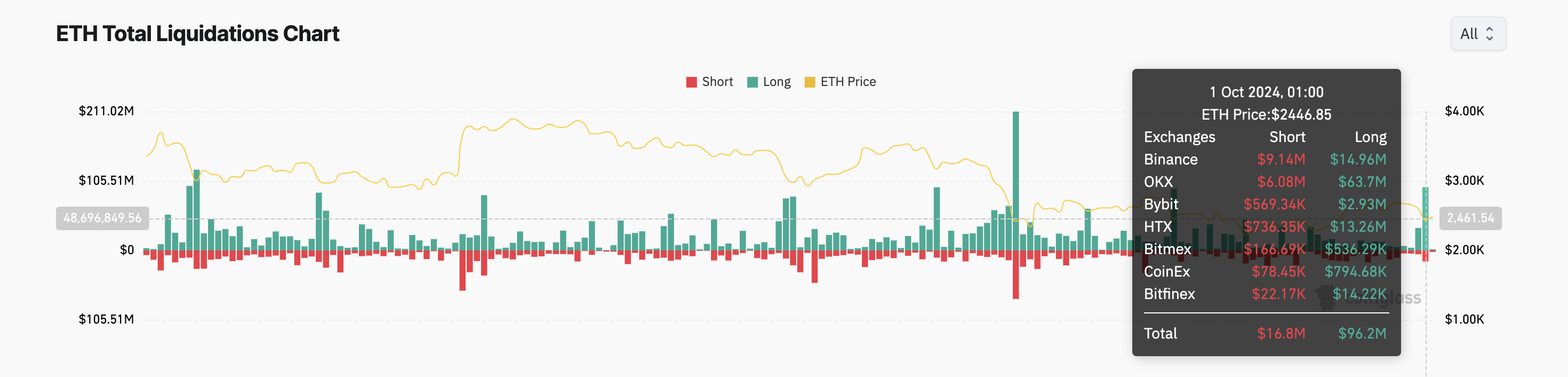This screenshot has width=1568, height=377.
Task: Click the Coinglass watermark logo
Action: click(1330, 297)
